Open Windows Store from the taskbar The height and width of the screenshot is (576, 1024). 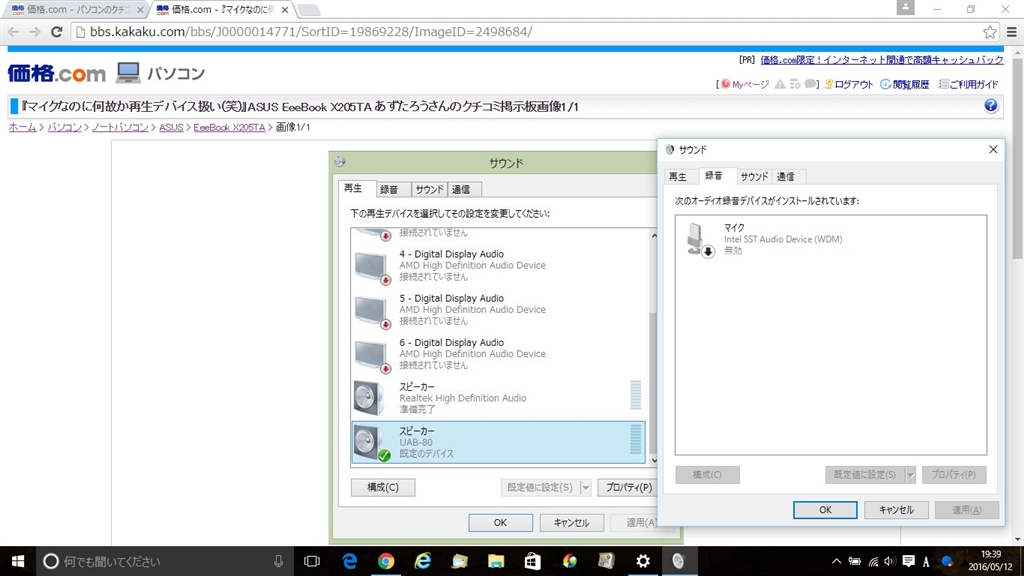(x=533, y=561)
